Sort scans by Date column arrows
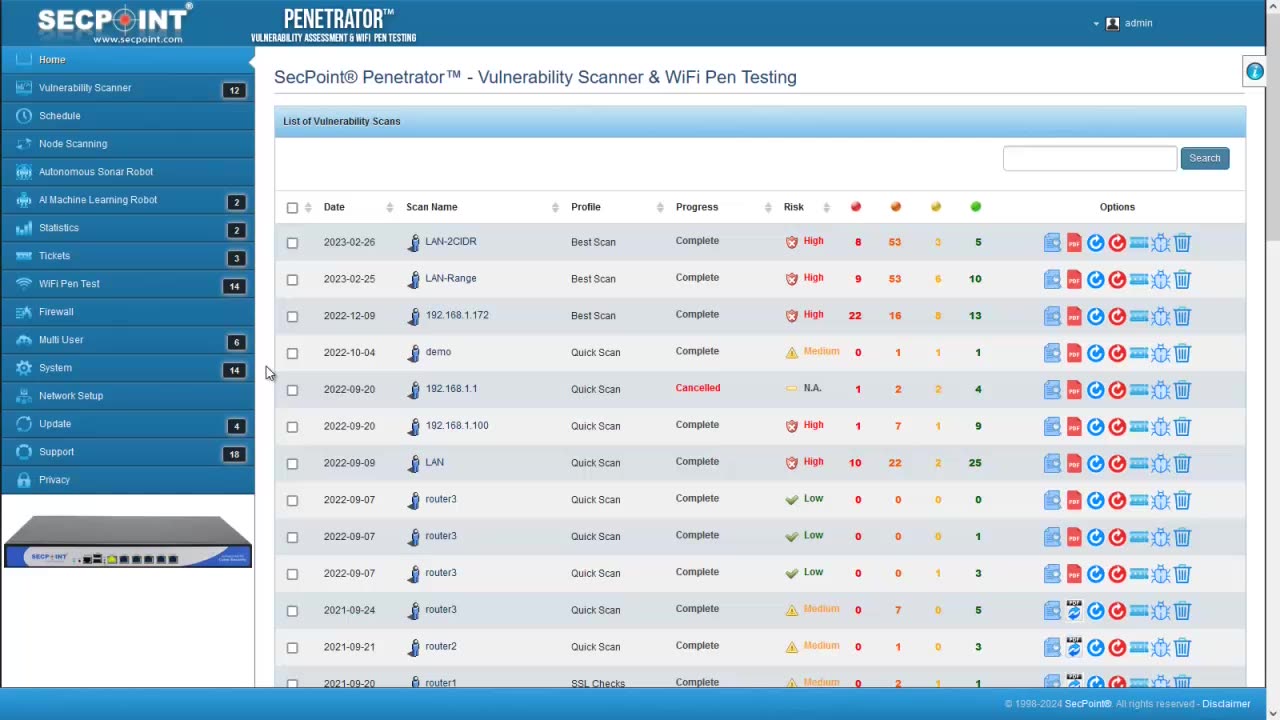The height and width of the screenshot is (720, 1280). [x=389, y=207]
